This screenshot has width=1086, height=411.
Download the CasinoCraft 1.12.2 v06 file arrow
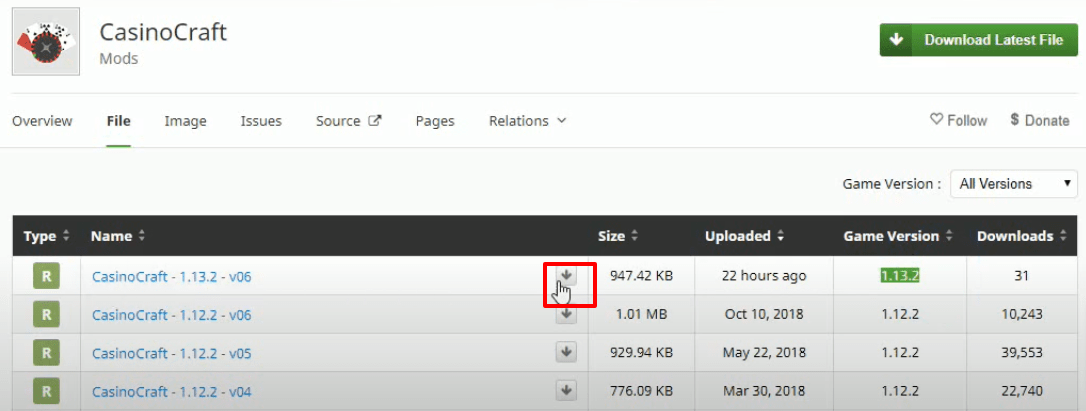point(566,314)
